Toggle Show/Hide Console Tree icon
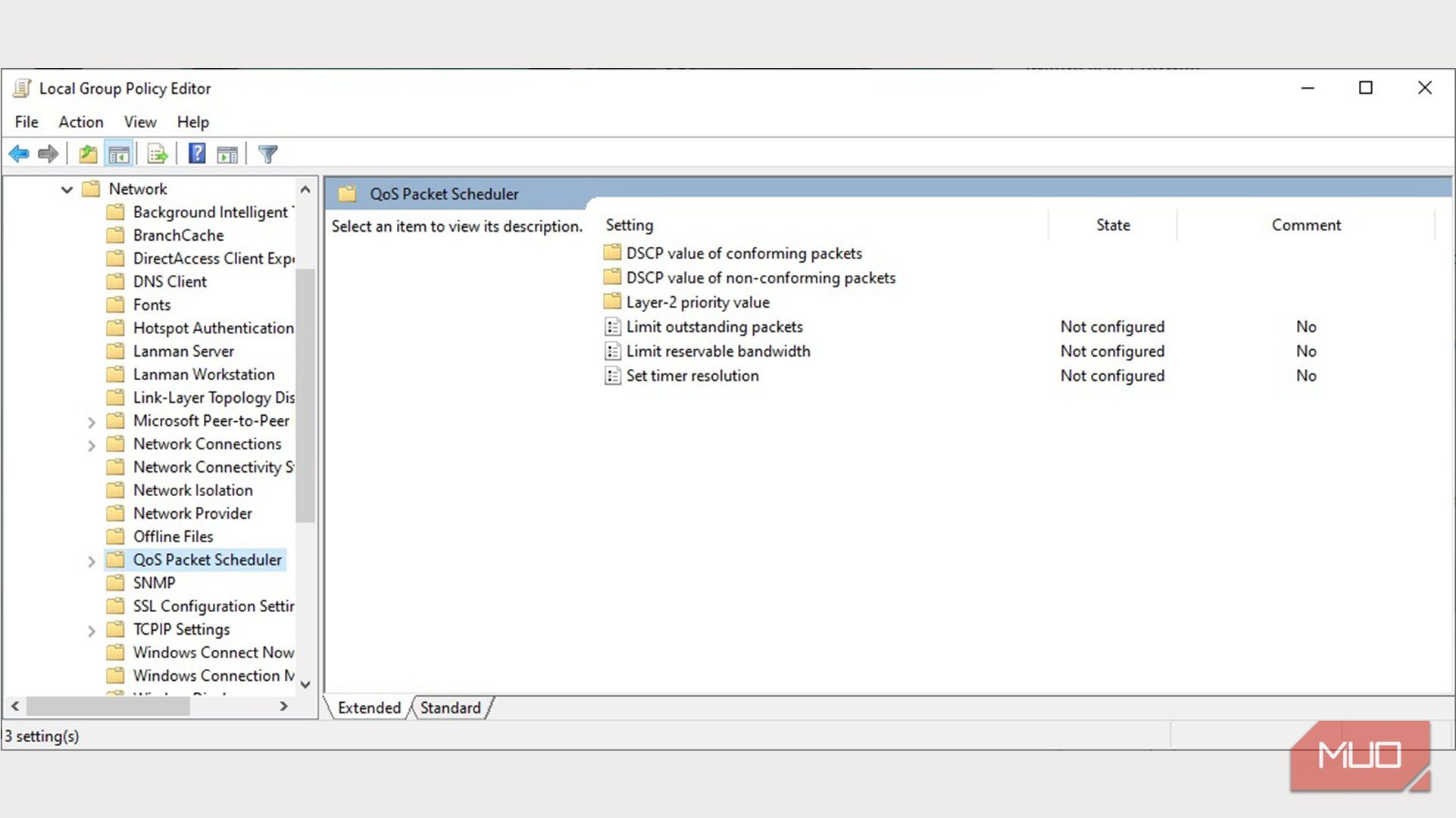This screenshot has width=1456, height=818. click(x=119, y=155)
